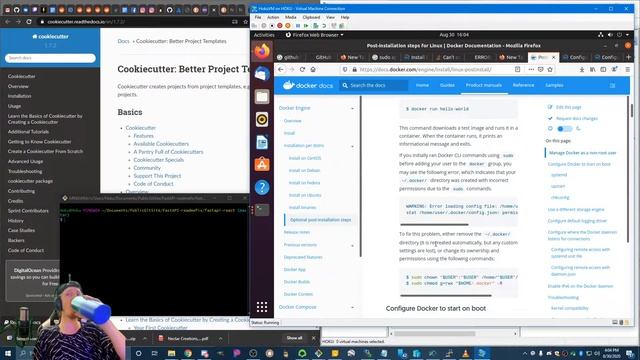Open the View menu of the VM window

point(330,17)
